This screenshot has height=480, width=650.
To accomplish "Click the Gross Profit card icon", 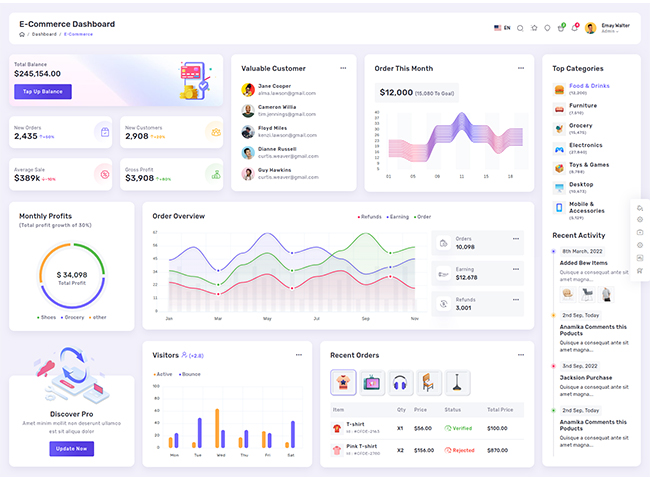I will (x=213, y=173).
